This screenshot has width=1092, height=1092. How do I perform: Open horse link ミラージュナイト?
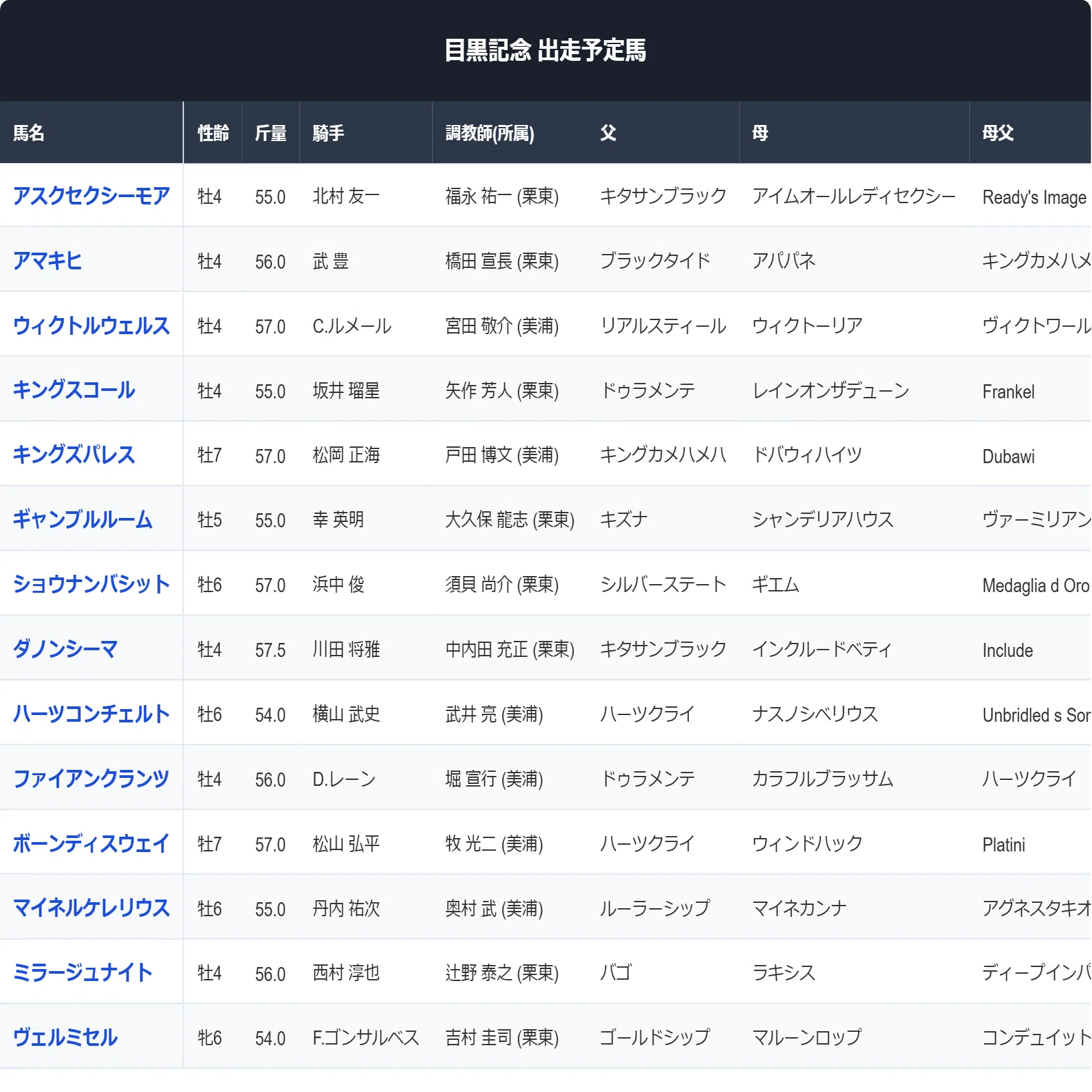click(x=83, y=972)
